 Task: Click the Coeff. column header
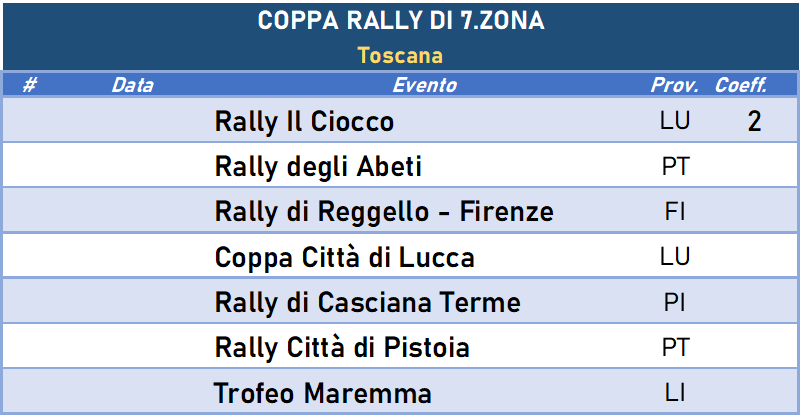pos(741,85)
